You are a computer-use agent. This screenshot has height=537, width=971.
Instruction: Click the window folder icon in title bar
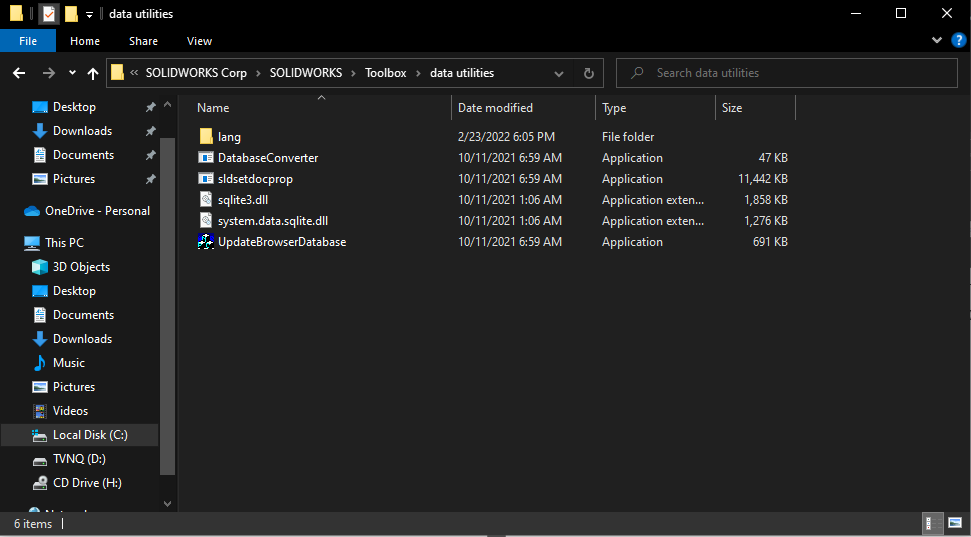click(x=17, y=14)
